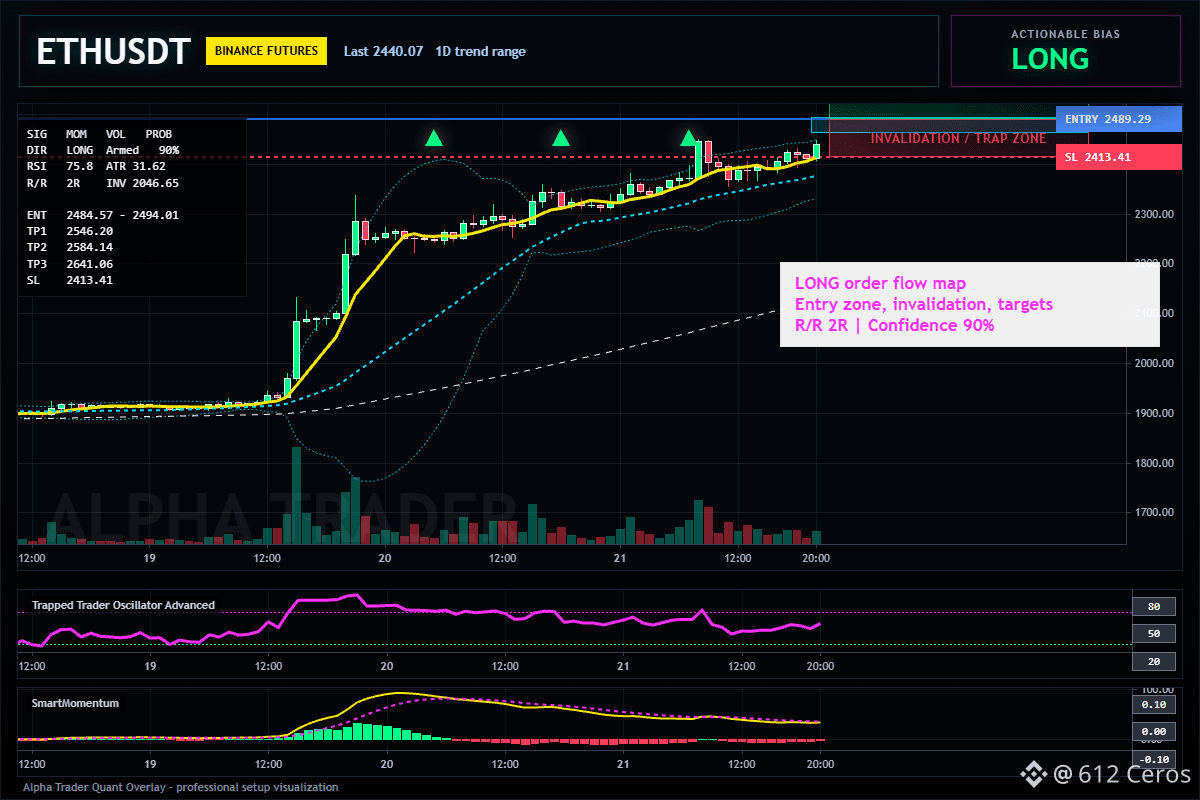Click the Trapped Trader Oscillator Advanced title
The image size is (1200, 800).
tap(123, 605)
